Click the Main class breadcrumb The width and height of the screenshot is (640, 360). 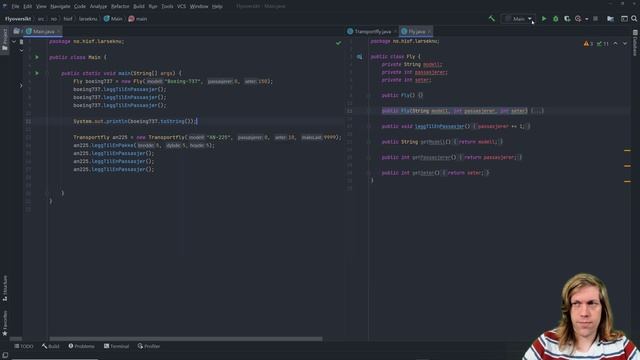[113, 19]
